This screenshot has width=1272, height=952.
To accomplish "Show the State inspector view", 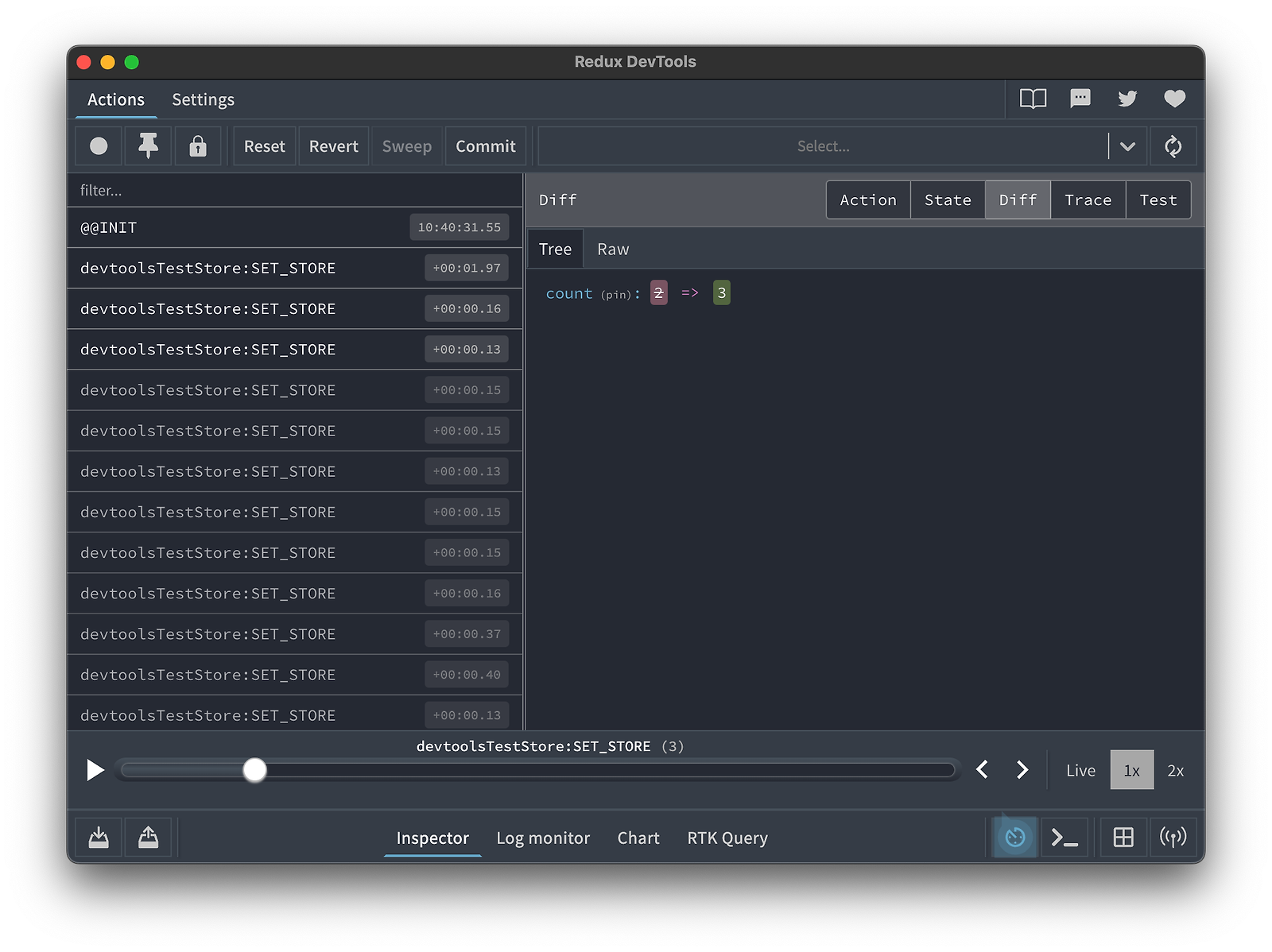I will 948,199.
